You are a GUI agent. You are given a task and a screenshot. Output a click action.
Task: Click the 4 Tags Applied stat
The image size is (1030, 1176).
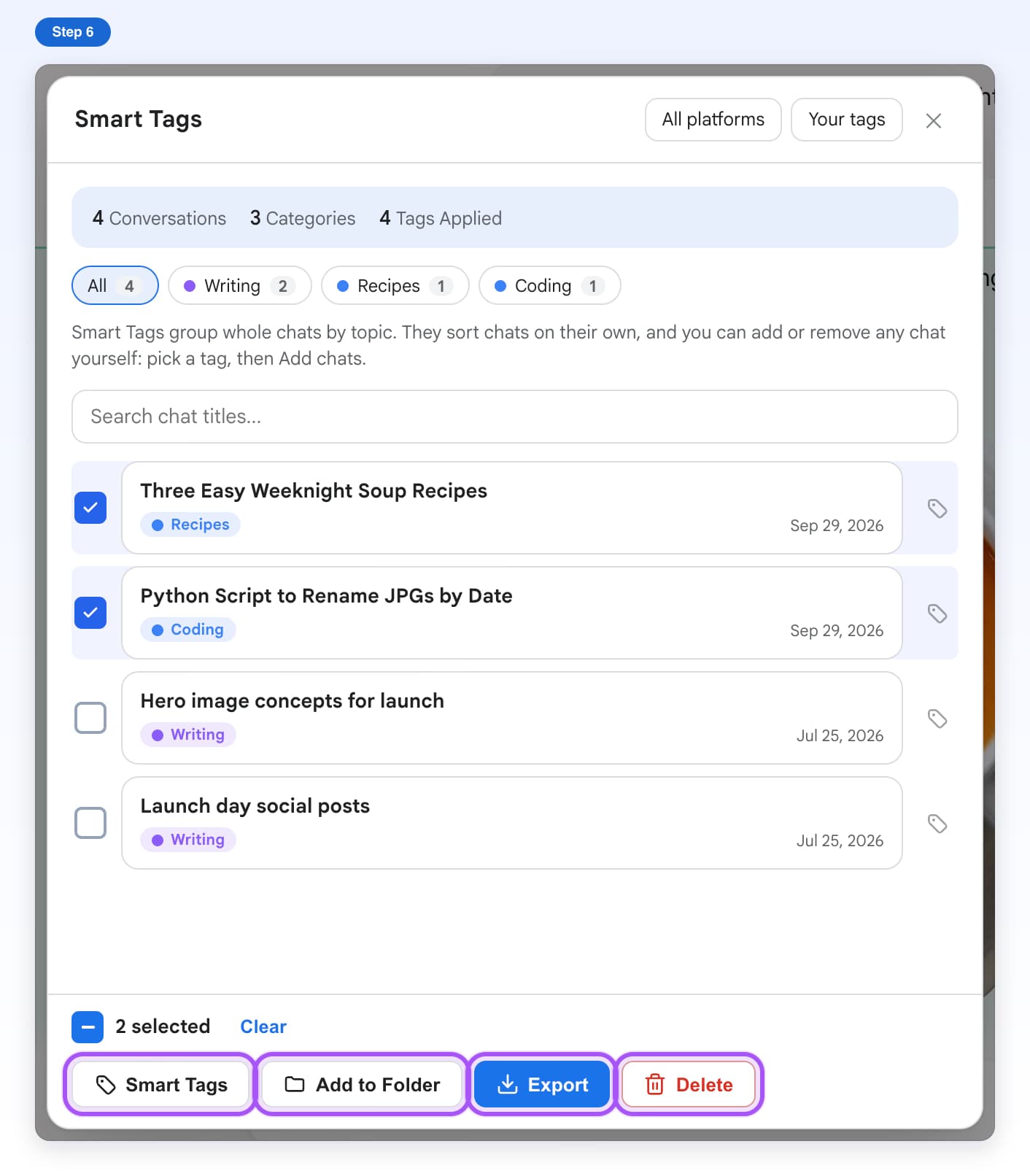click(x=441, y=218)
